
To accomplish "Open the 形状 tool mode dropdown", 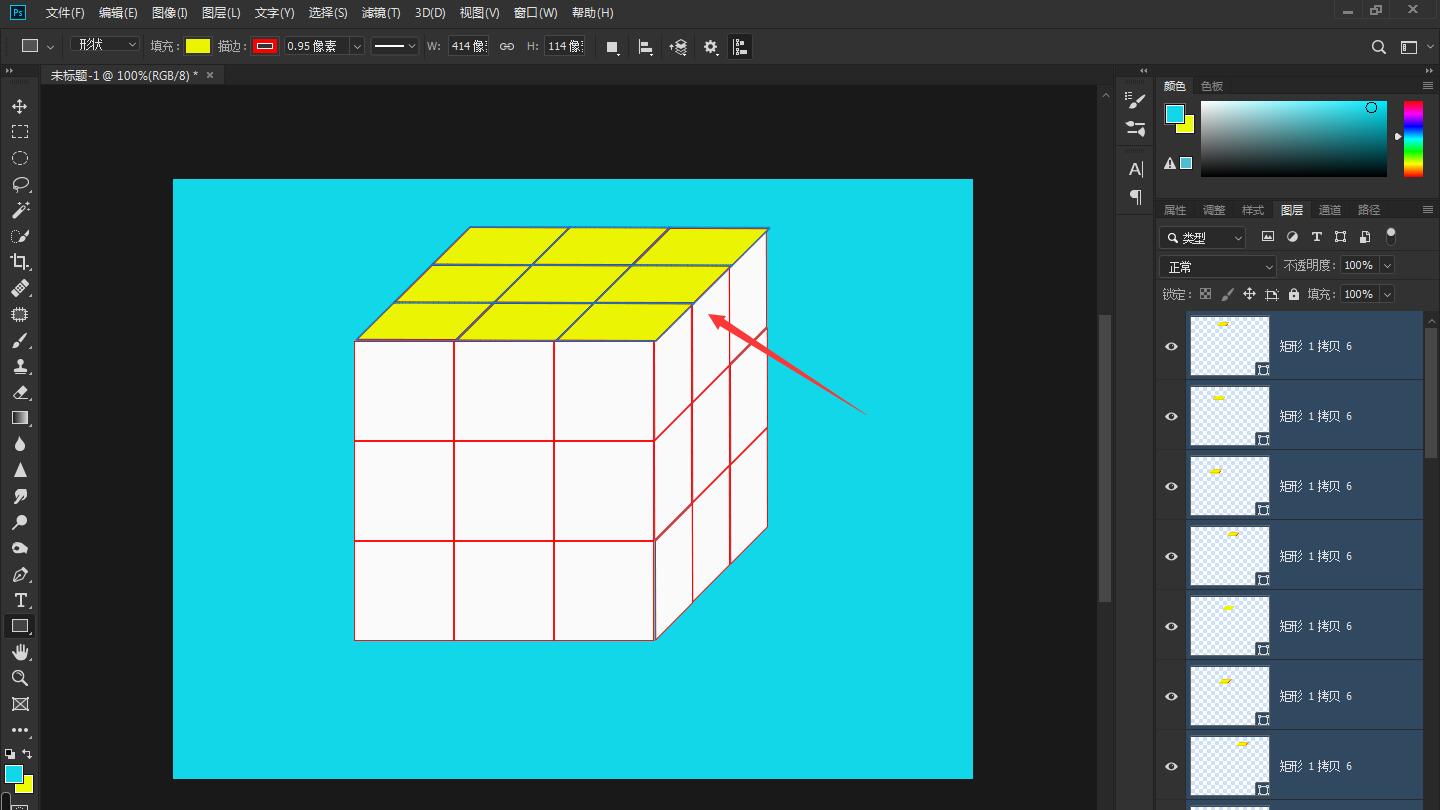I will (x=106, y=45).
